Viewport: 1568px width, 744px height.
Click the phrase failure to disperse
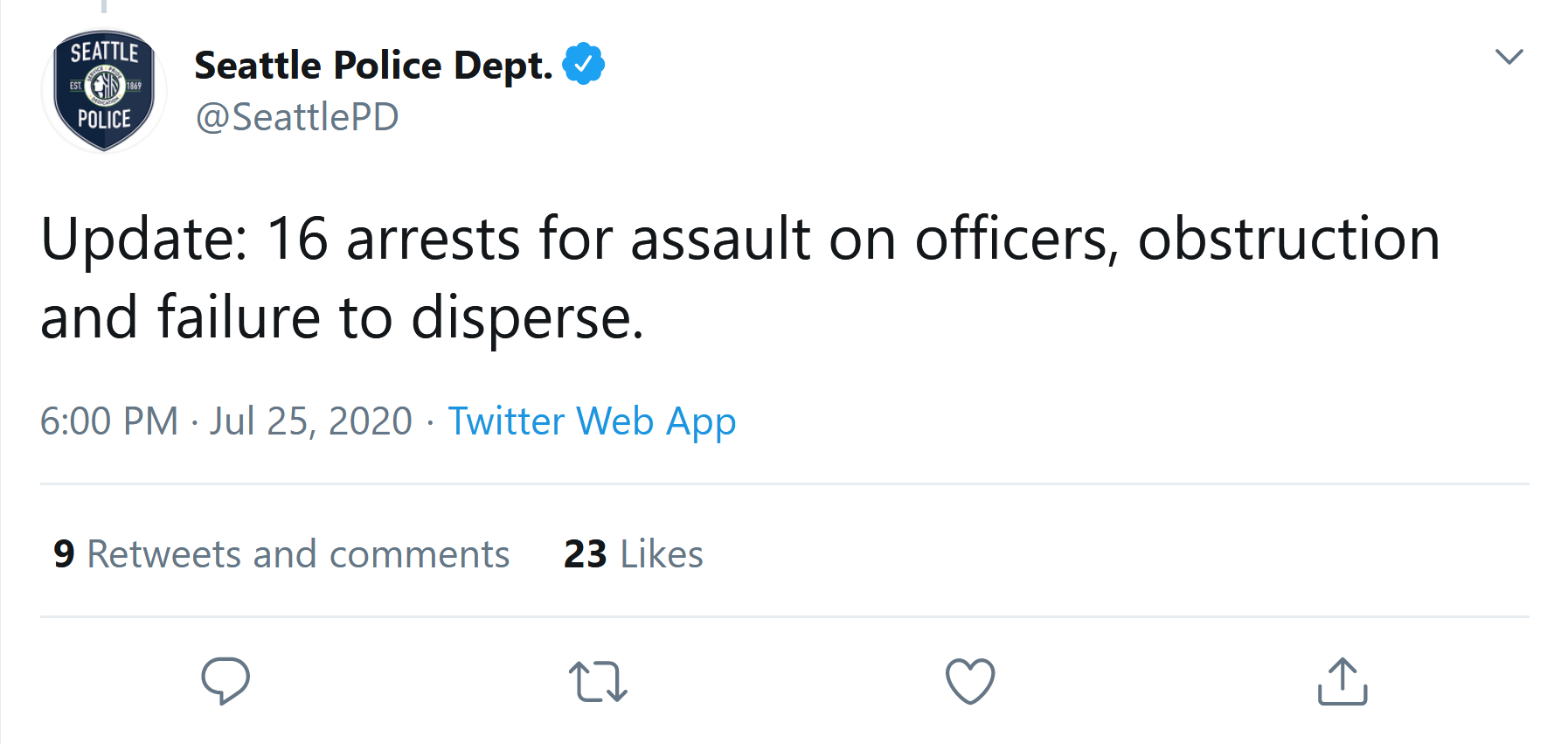pyautogui.click(x=400, y=317)
